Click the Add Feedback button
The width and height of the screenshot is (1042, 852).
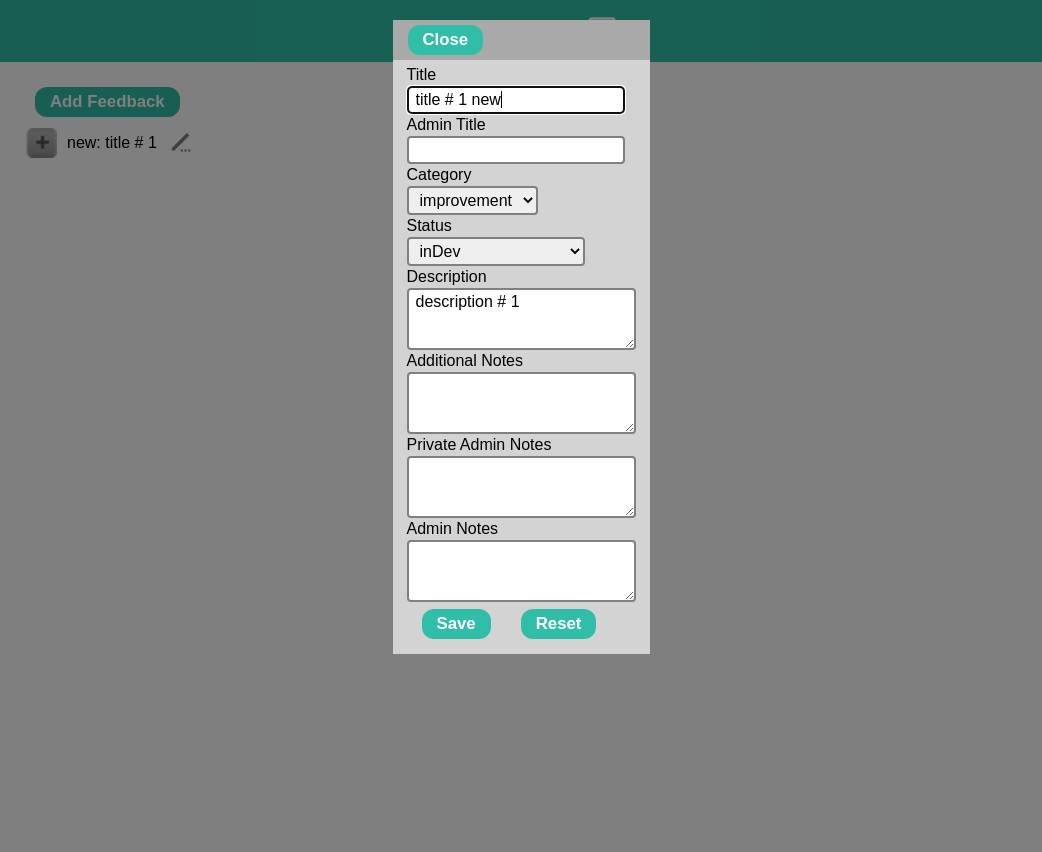tap(107, 102)
